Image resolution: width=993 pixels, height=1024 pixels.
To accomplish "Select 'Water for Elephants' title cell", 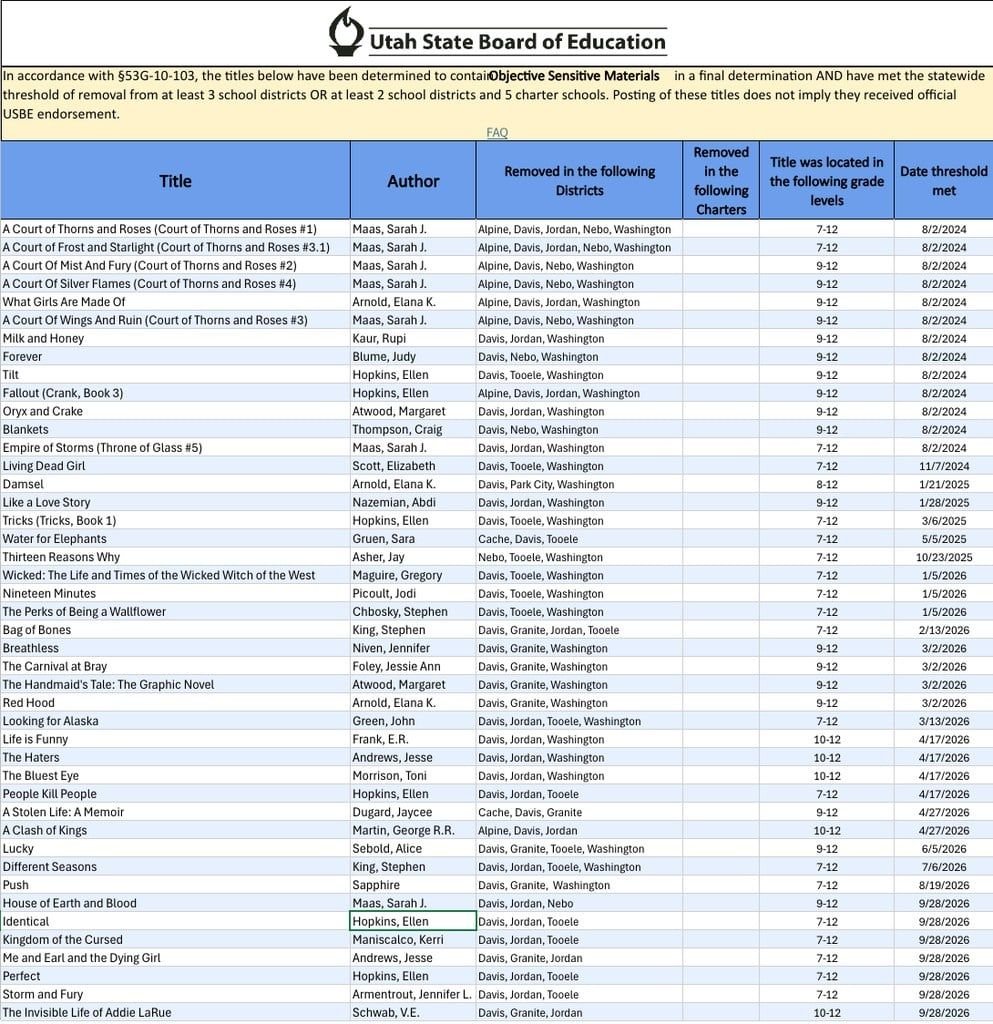I will pyautogui.click(x=175, y=540).
